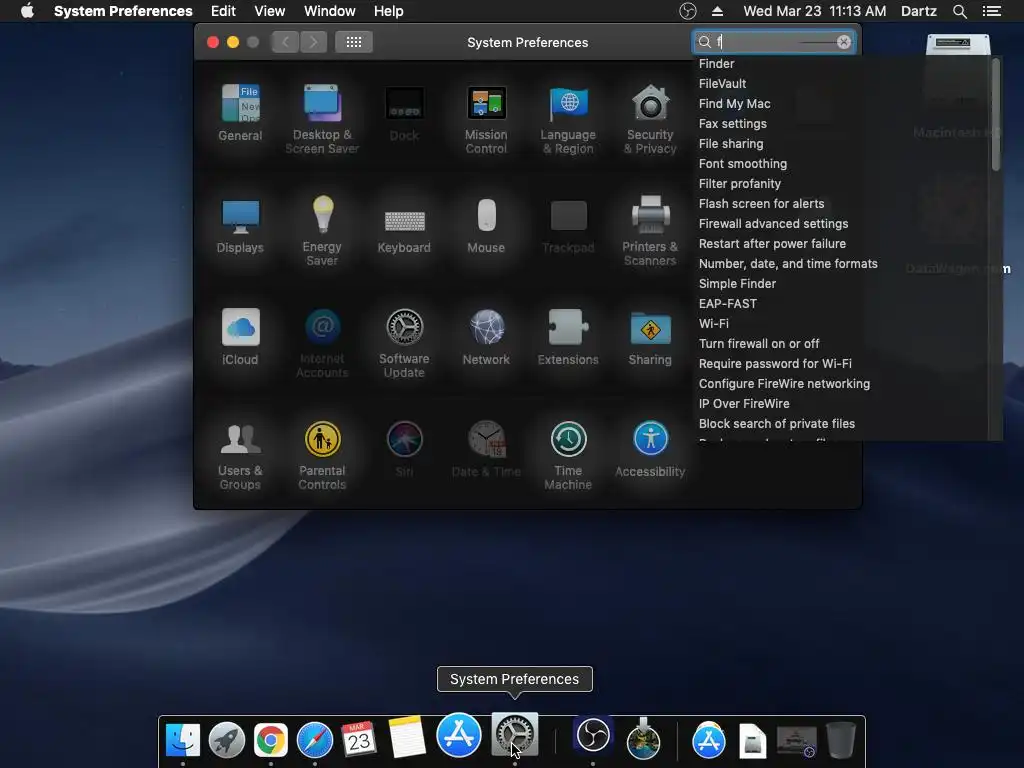Open Date & Time preferences

tap(486, 449)
